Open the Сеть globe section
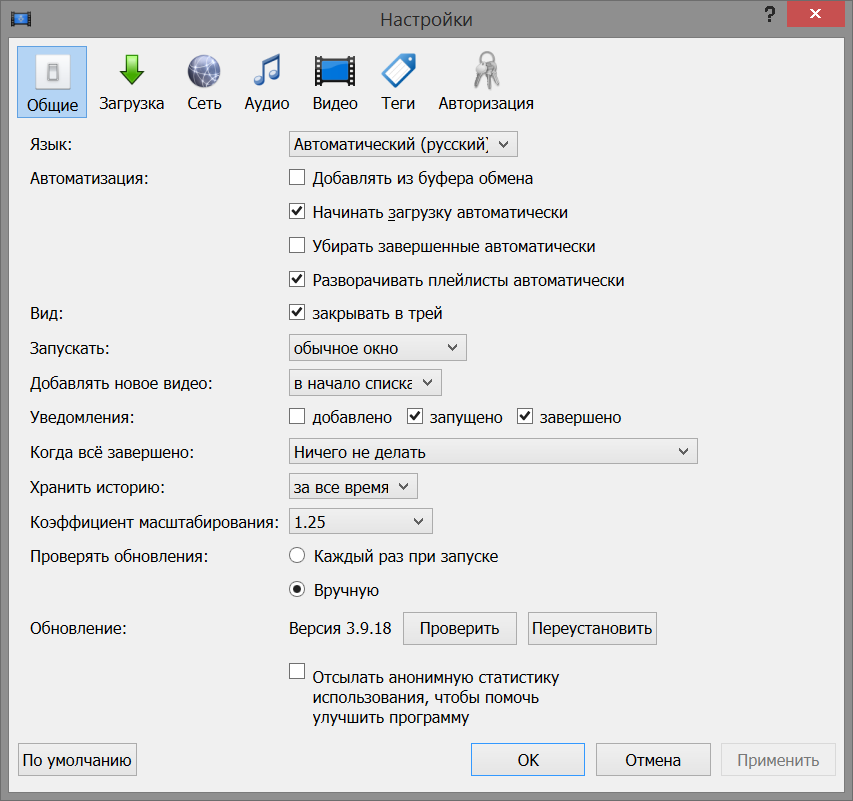This screenshot has height=801, width=853. click(x=204, y=82)
